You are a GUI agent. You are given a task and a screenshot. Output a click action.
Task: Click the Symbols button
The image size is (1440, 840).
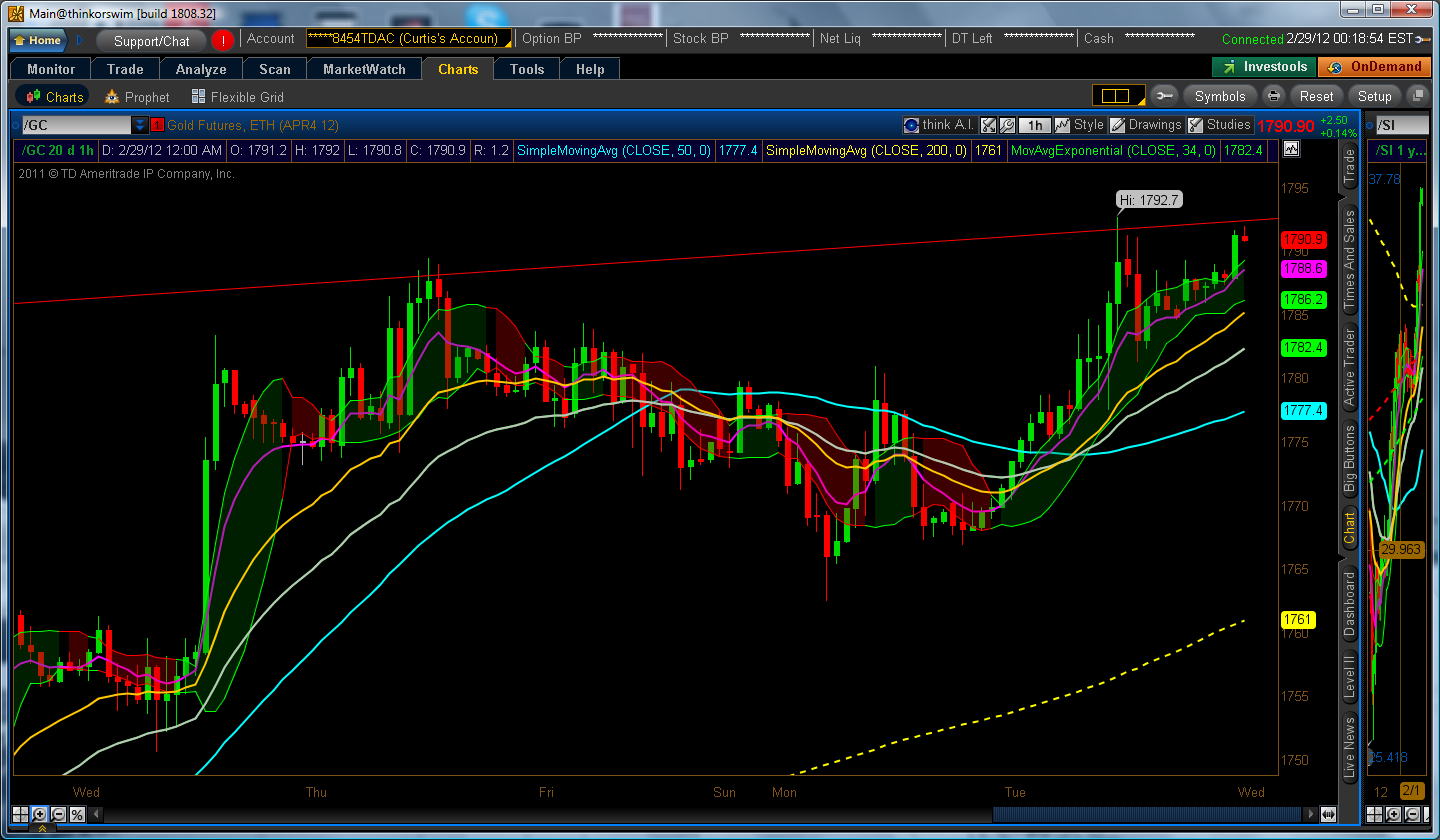coord(1220,96)
